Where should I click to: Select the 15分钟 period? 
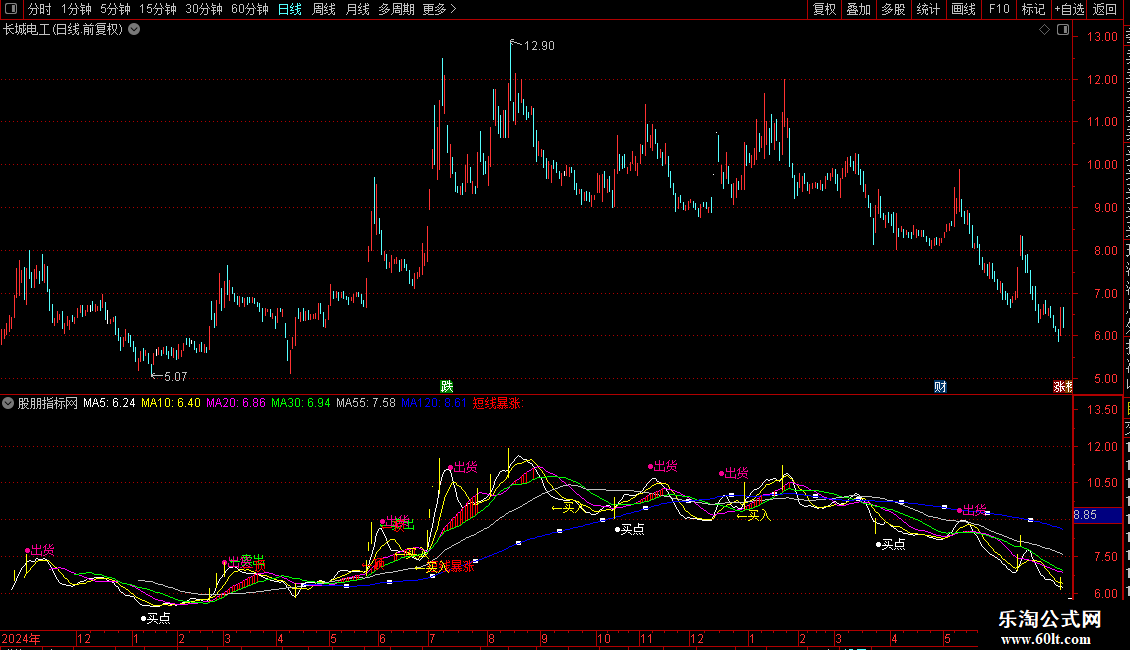coord(158,9)
